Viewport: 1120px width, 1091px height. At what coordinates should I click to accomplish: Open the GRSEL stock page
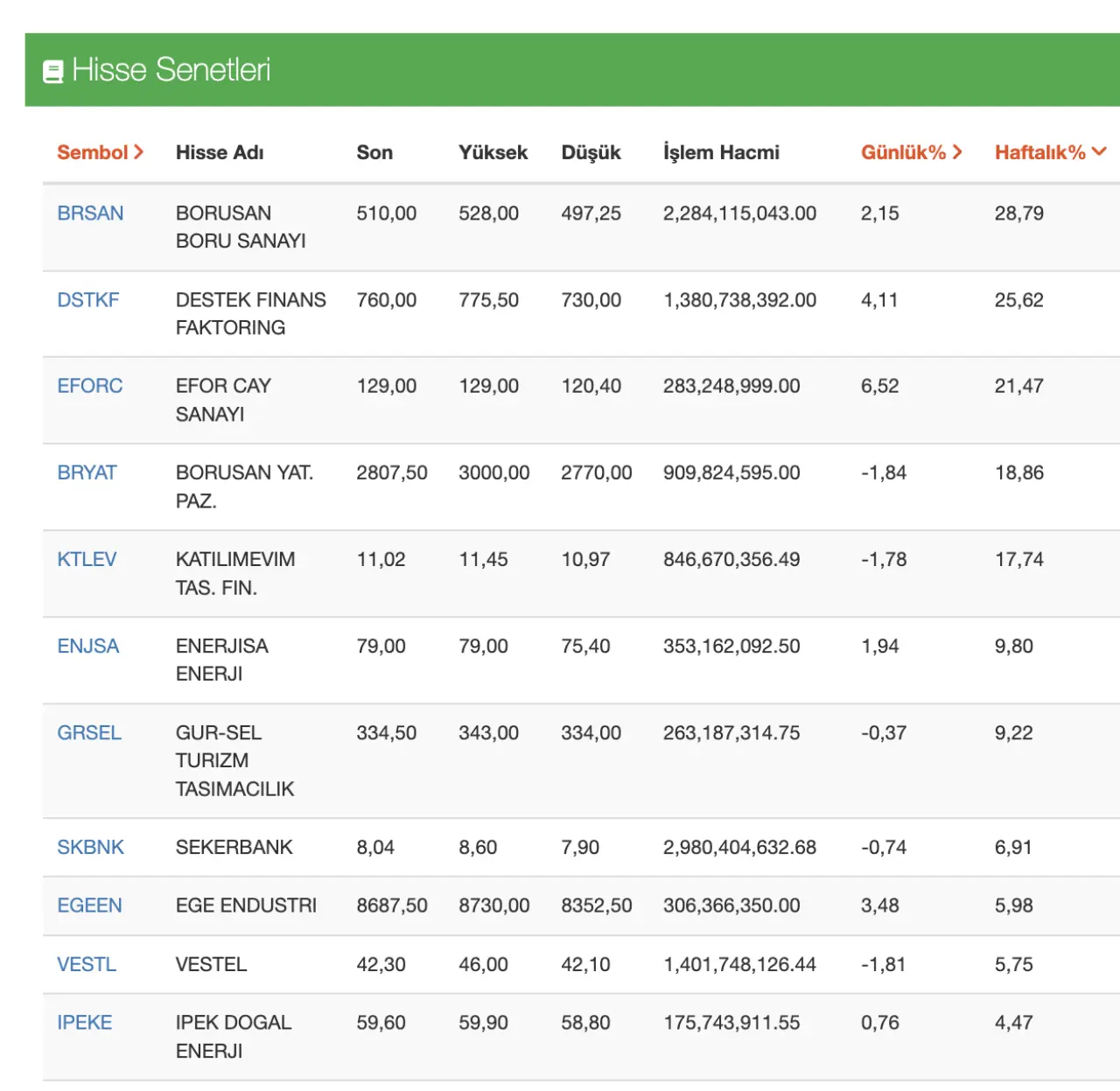(88, 732)
